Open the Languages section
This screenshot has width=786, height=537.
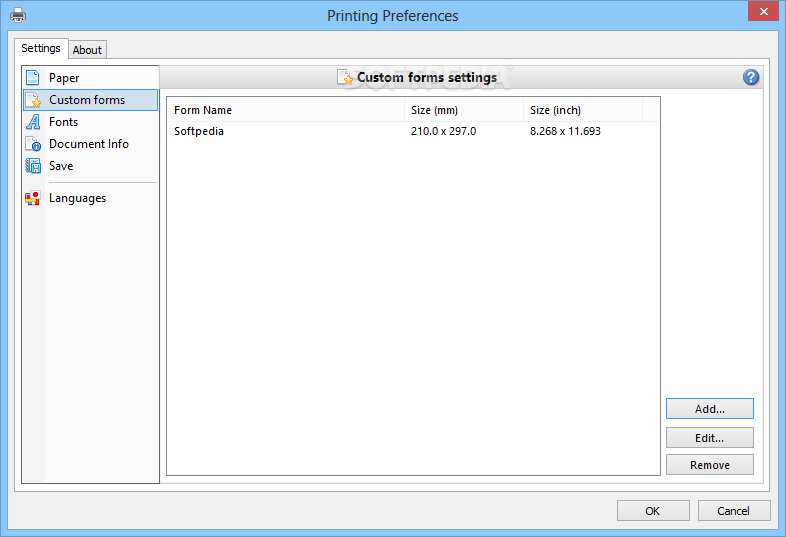click(90, 198)
